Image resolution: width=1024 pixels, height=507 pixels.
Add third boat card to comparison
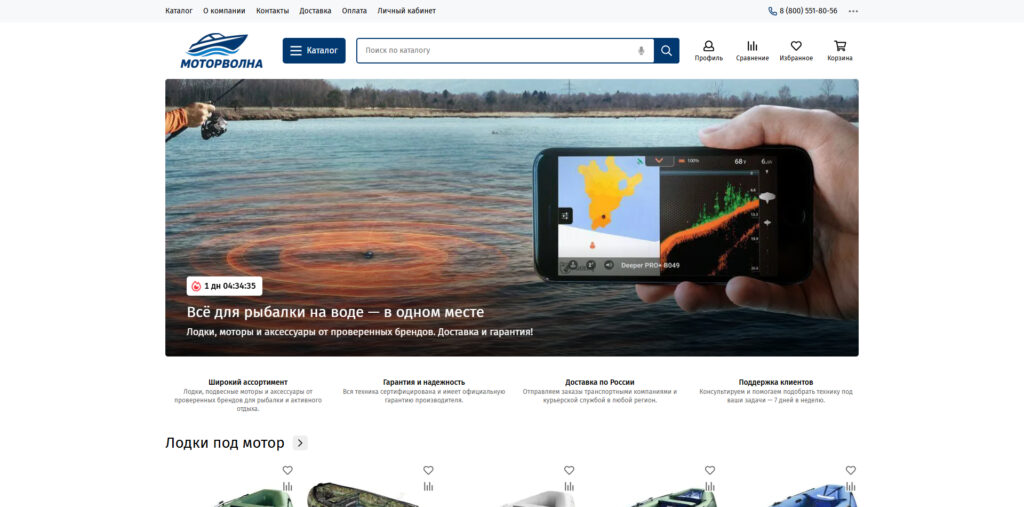[x=569, y=487]
